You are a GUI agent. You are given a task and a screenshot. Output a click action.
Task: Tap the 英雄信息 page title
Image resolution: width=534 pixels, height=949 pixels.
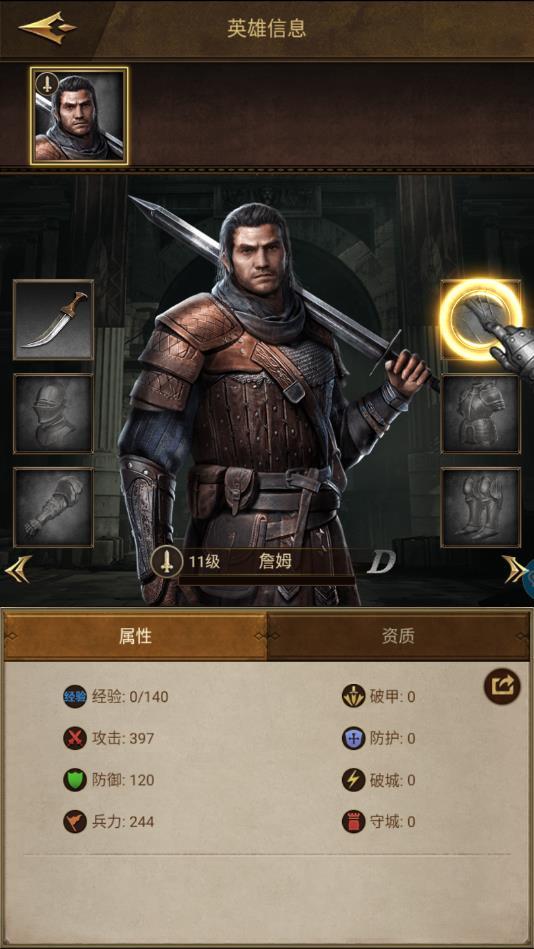[267, 28]
